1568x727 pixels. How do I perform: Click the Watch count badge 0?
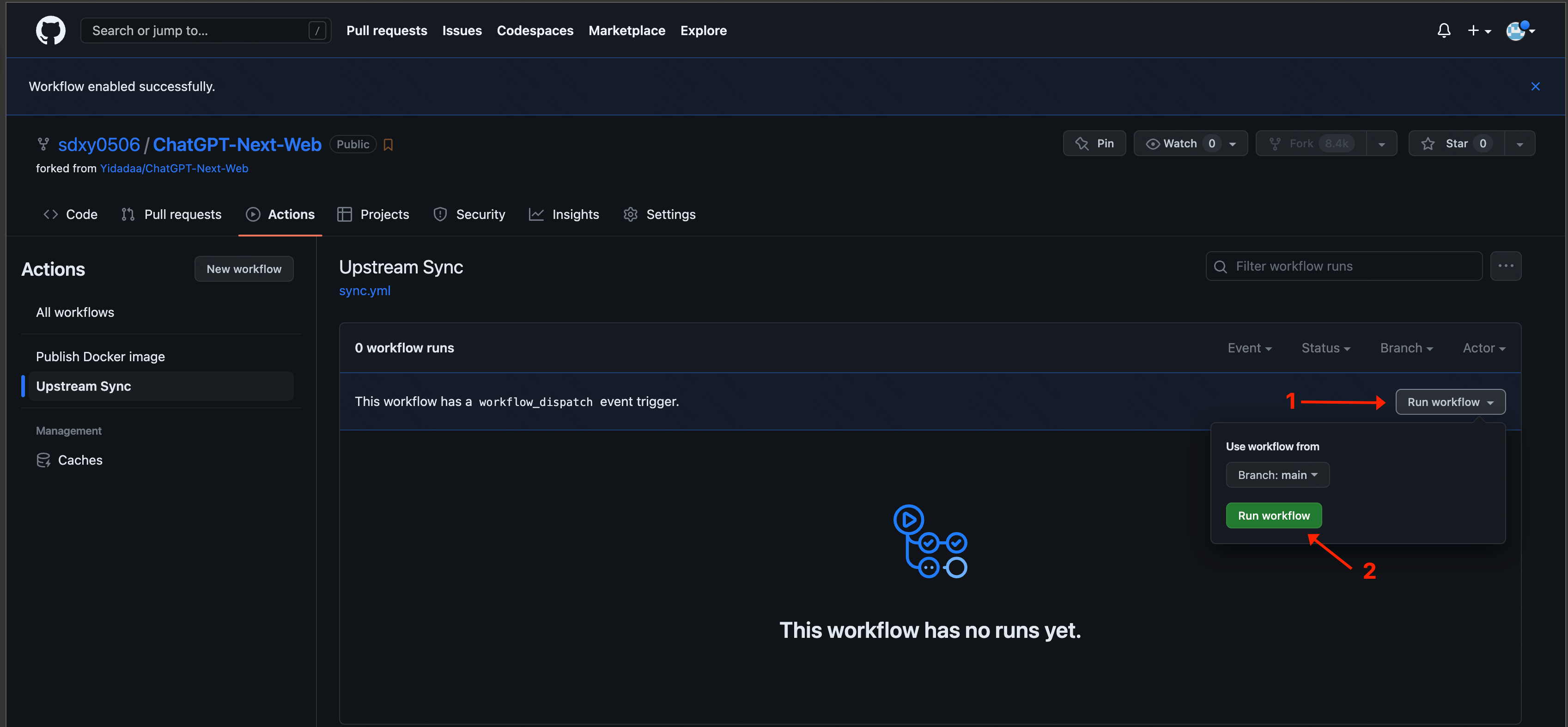click(1211, 144)
